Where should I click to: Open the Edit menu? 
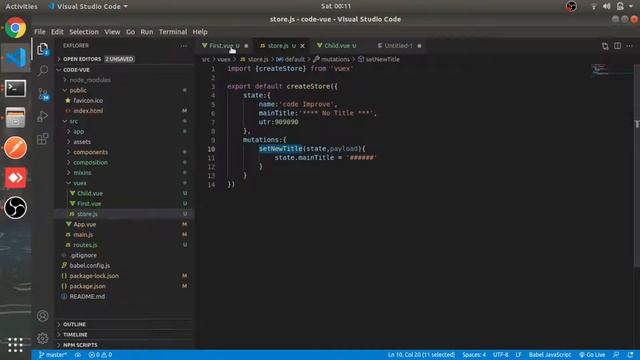click(57, 32)
